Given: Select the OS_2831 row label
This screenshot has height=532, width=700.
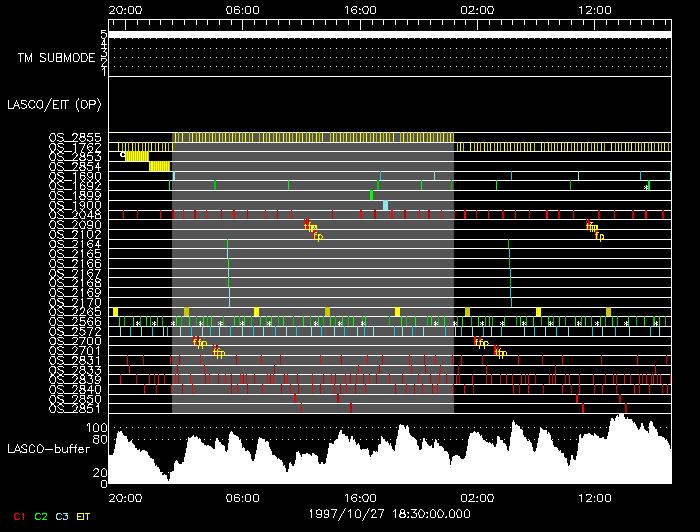Looking at the screenshot, I should tap(75, 360).
